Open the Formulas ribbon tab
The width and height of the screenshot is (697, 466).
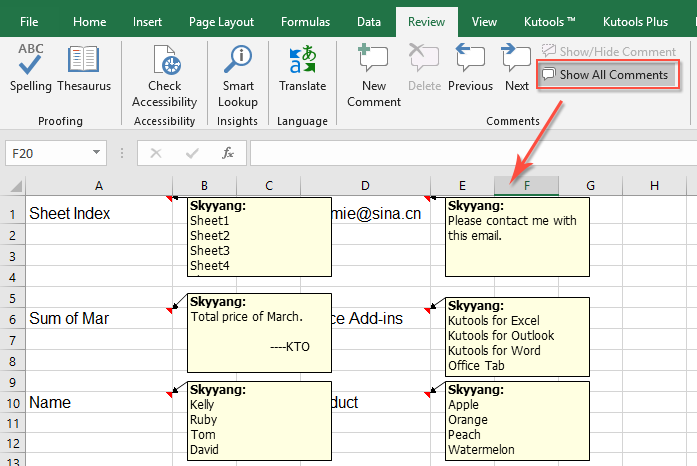[305, 21]
